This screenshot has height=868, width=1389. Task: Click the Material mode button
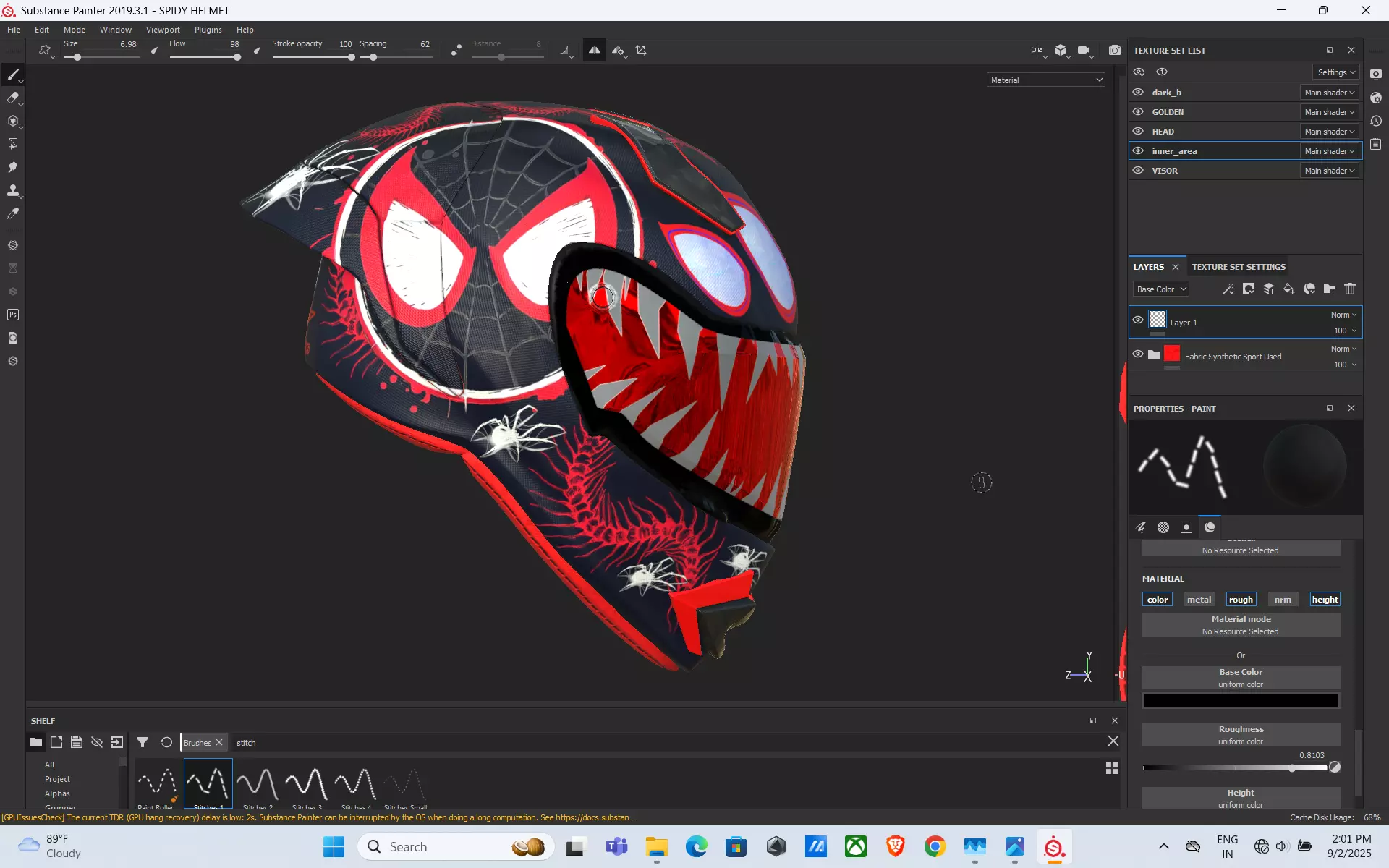1241,625
